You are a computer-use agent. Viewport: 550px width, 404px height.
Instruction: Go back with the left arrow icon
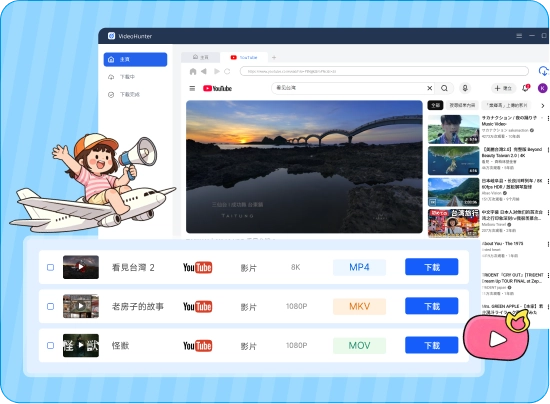tap(204, 72)
